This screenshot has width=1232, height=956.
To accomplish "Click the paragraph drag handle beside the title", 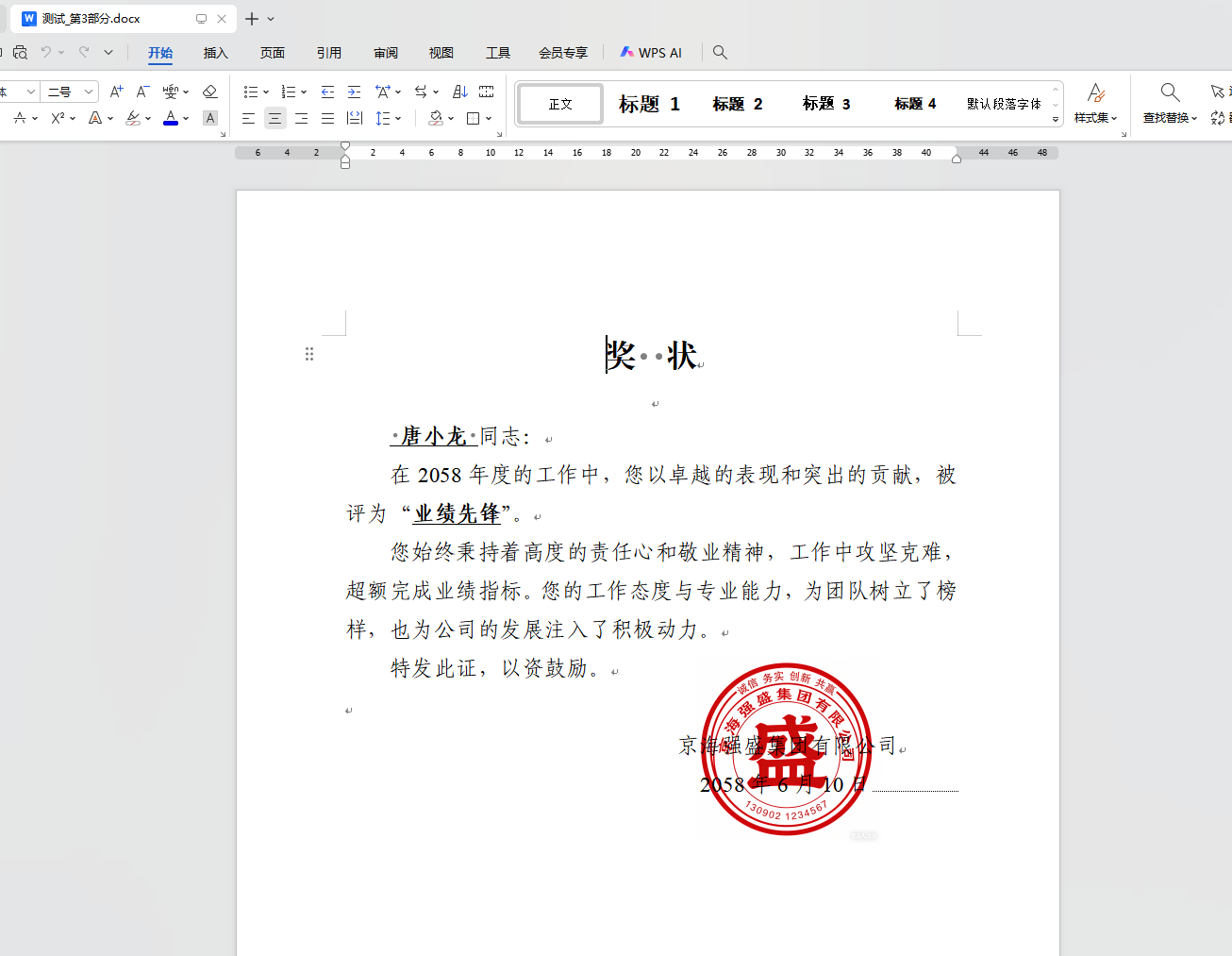I will click(x=309, y=354).
